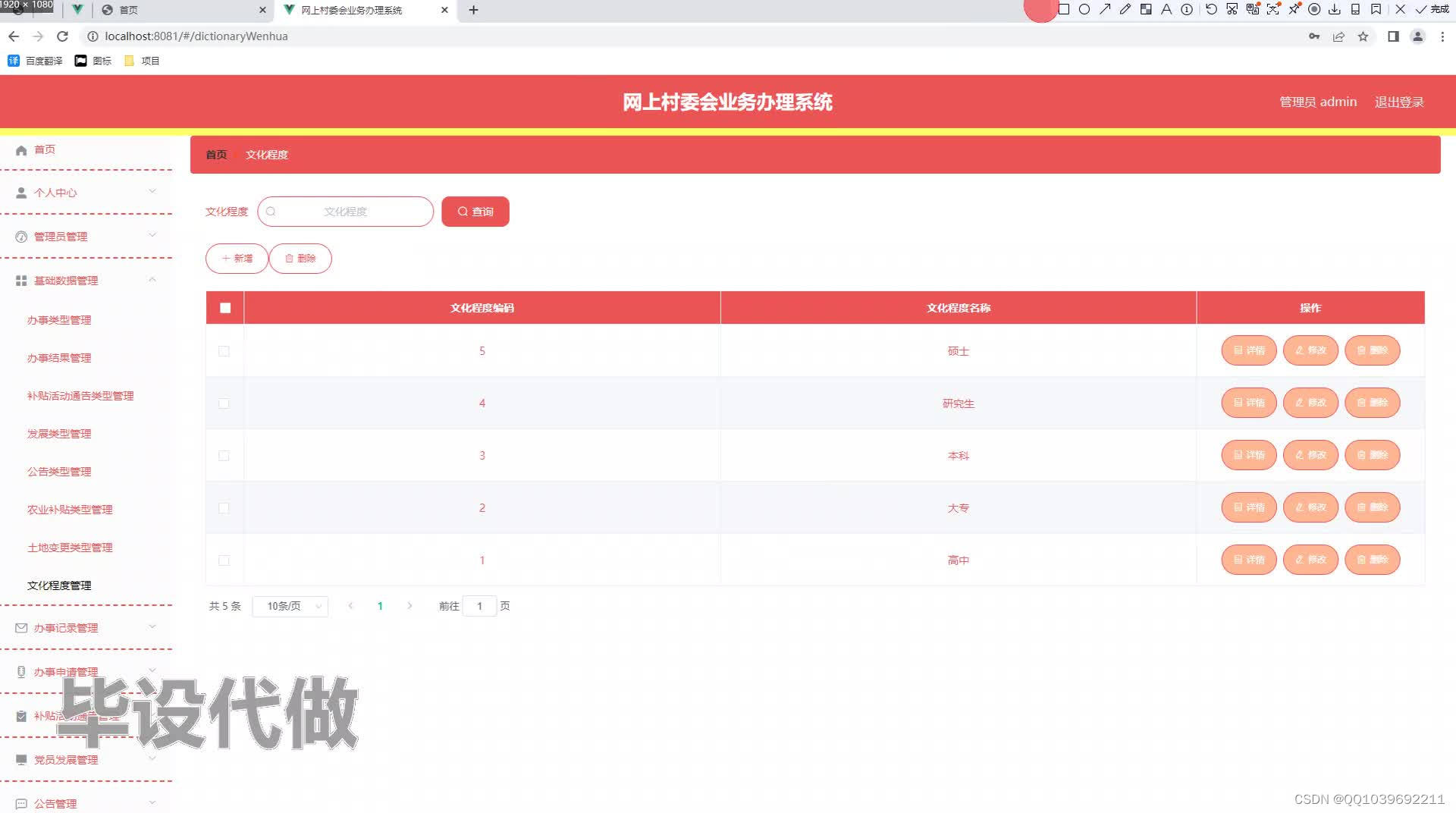Open the password key icon in address bar

click(x=1314, y=36)
